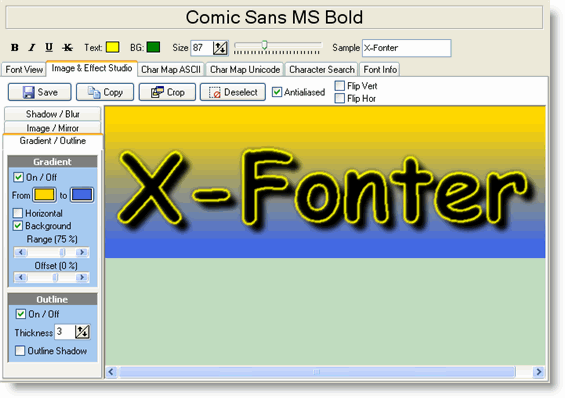Click the Offset left arrow
565x398 pixels.
(21, 277)
